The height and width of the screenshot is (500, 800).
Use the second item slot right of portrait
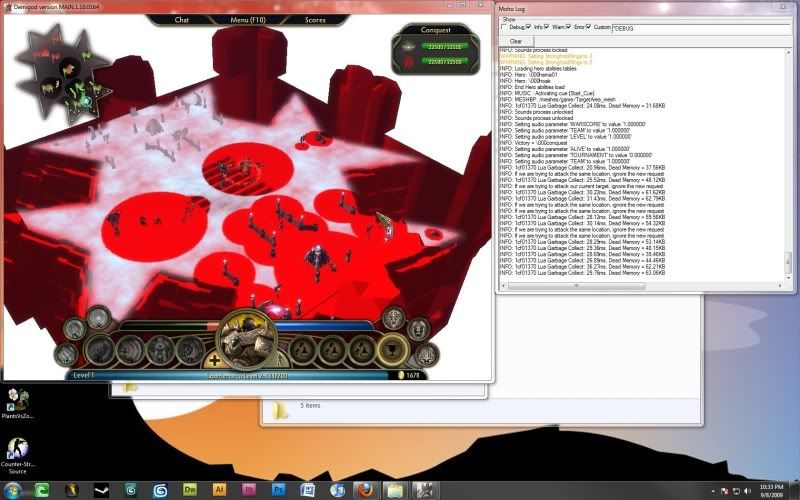coord(333,351)
